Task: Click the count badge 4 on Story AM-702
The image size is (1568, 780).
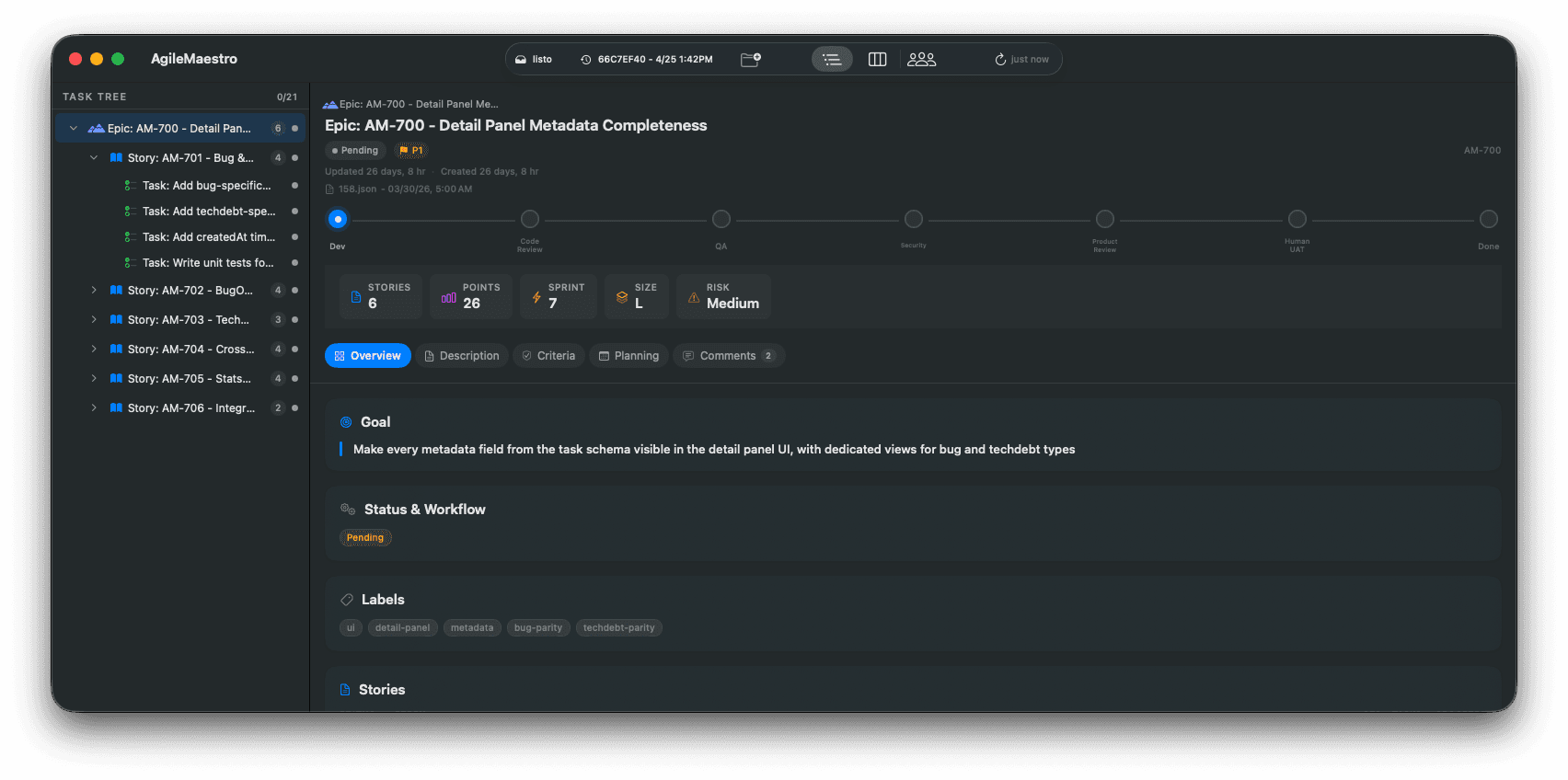Action: tap(278, 291)
